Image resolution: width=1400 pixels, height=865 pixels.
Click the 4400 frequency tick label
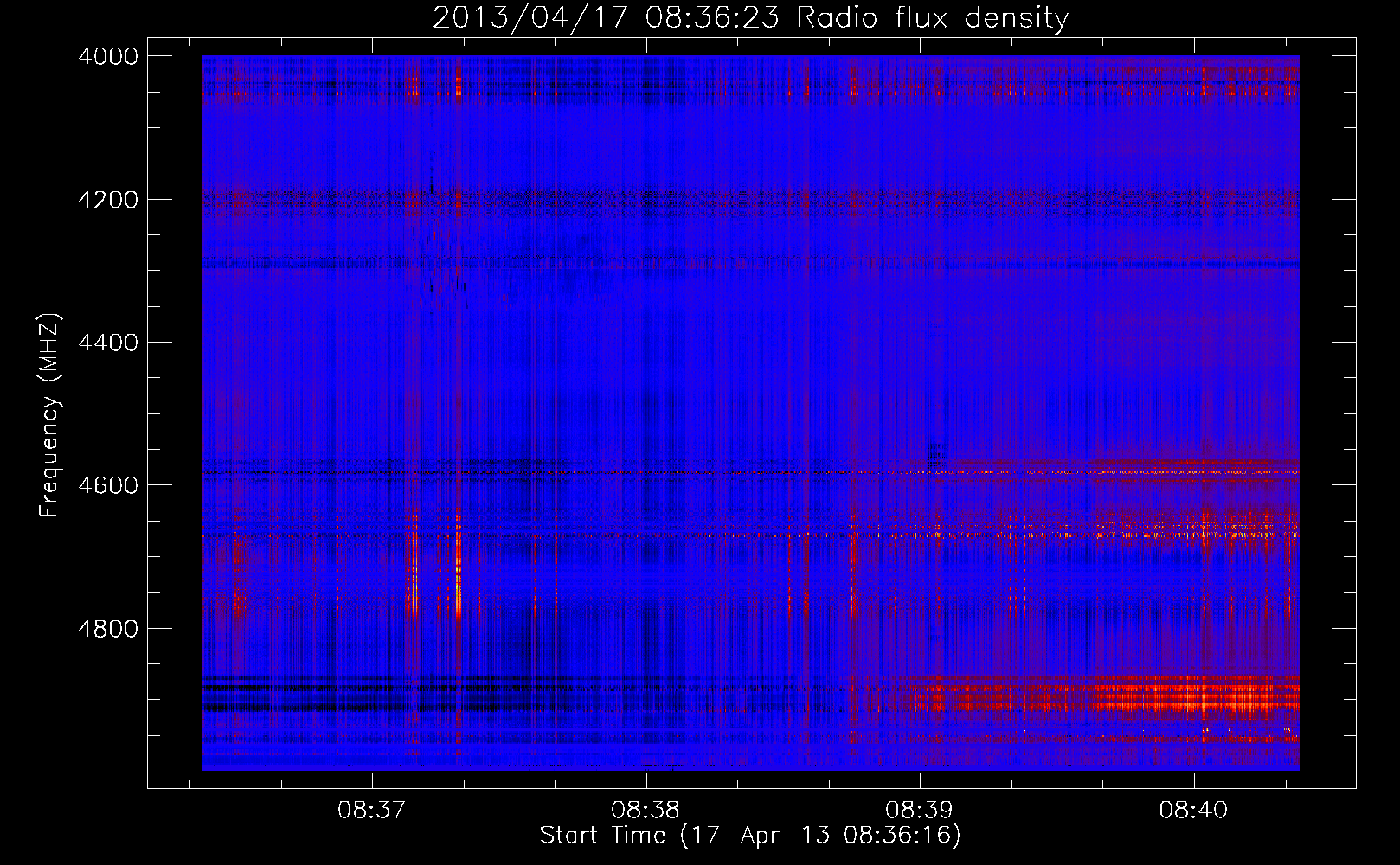coord(108,343)
